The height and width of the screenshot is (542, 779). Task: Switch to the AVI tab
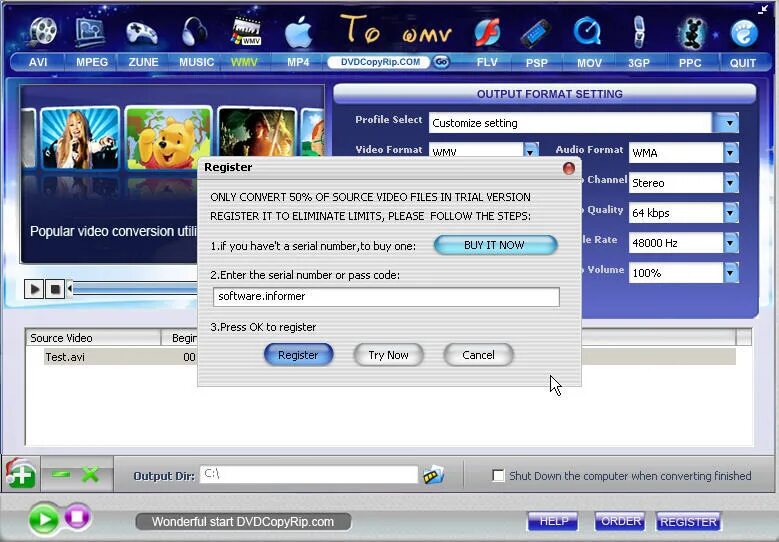38,63
